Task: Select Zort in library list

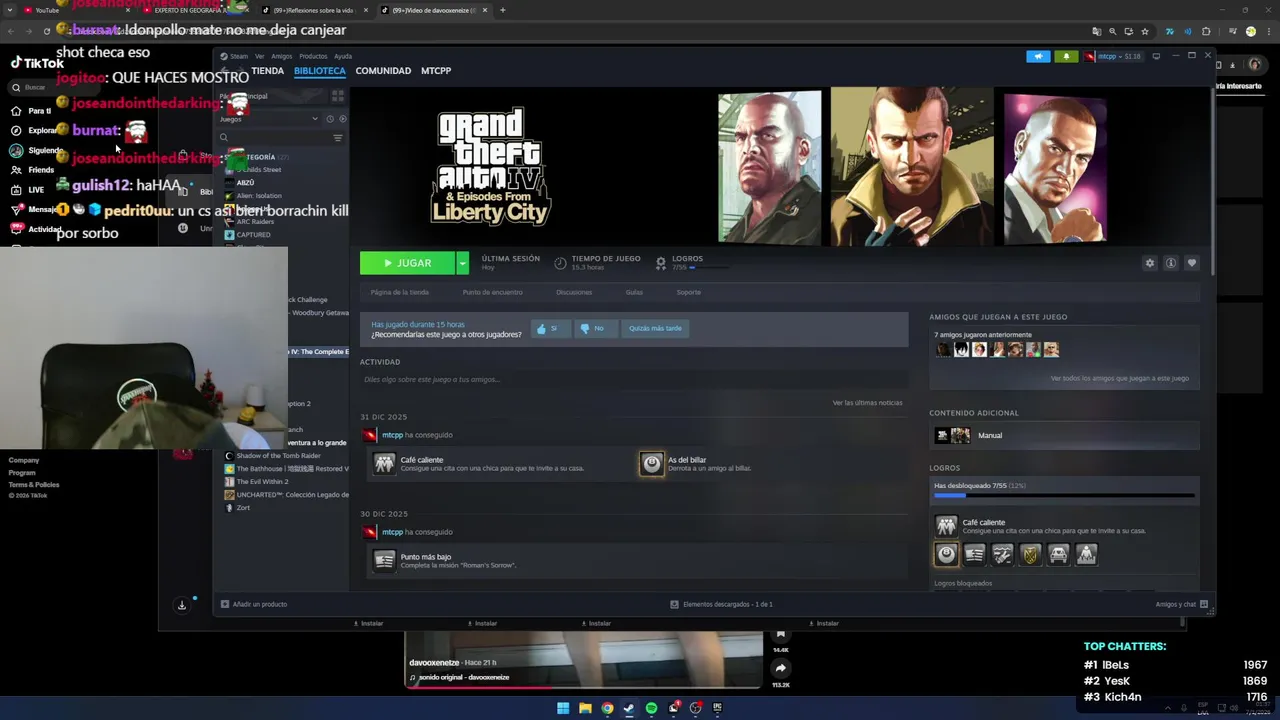Action: pos(243,508)
